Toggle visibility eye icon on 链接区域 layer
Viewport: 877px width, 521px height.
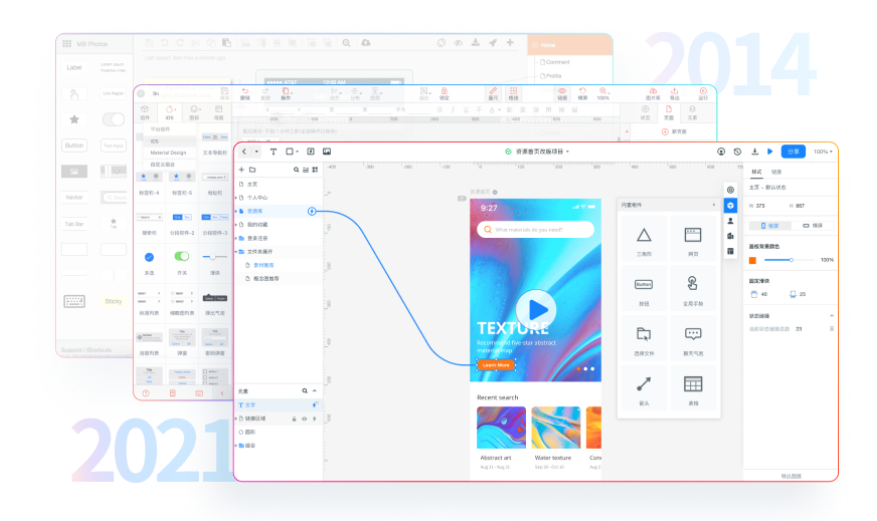tap(304, 418)
